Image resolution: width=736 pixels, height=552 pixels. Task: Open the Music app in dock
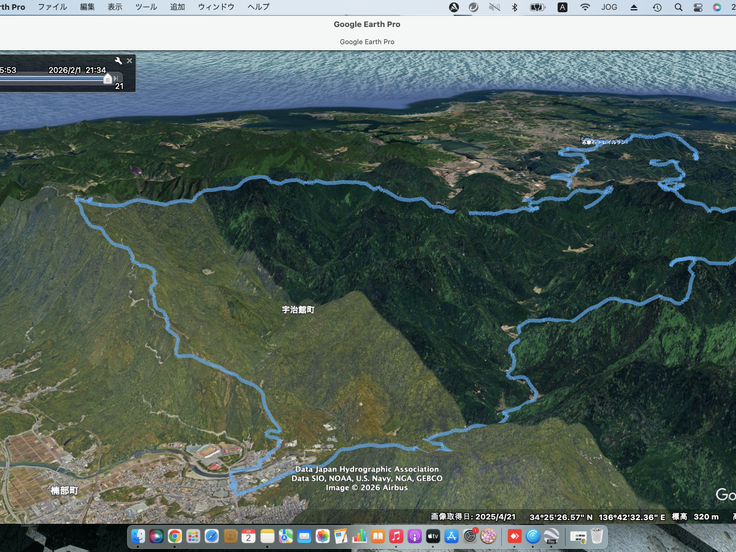(x=397, y=537)
